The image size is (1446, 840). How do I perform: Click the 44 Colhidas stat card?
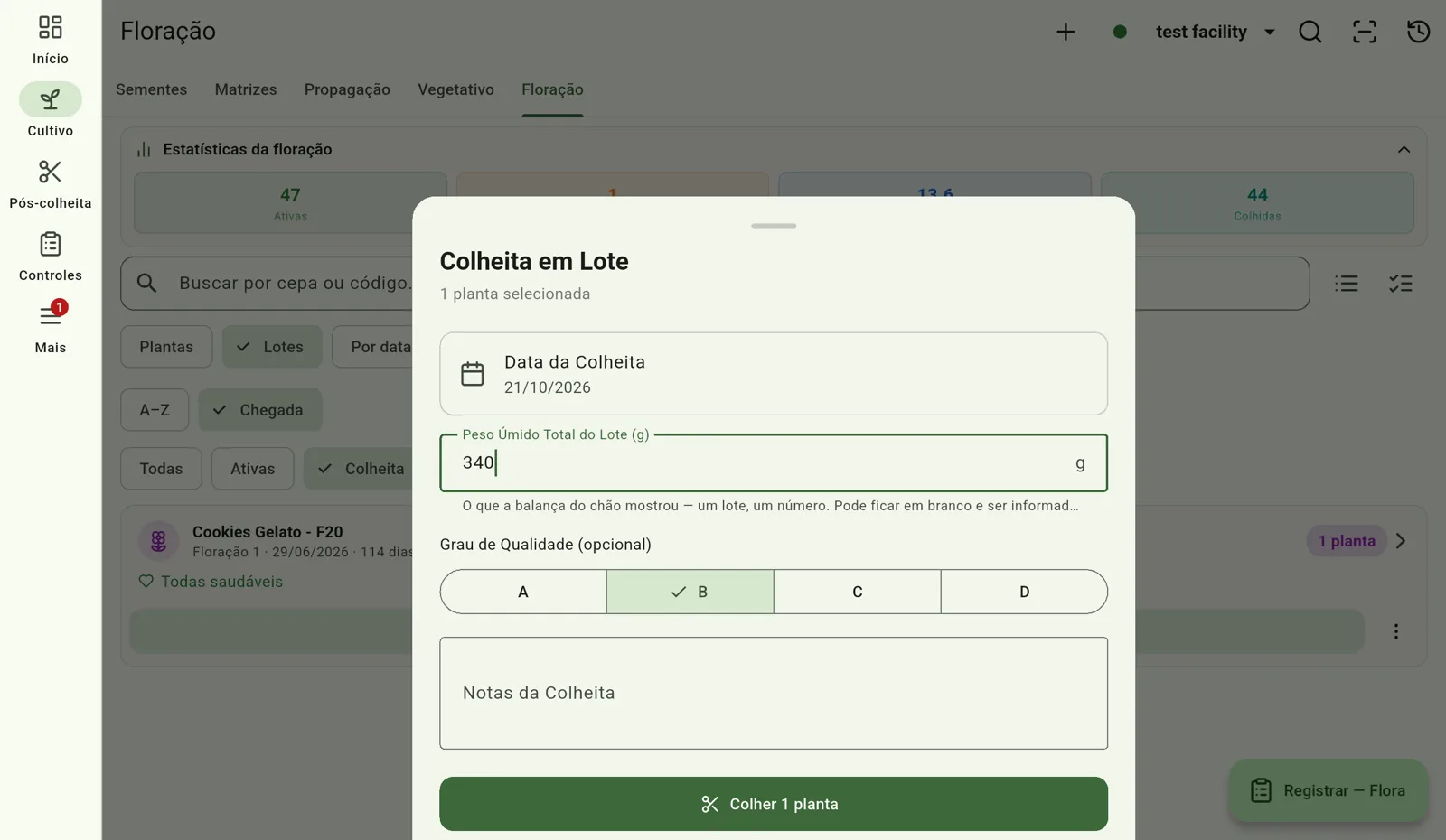coord(1257,203)
